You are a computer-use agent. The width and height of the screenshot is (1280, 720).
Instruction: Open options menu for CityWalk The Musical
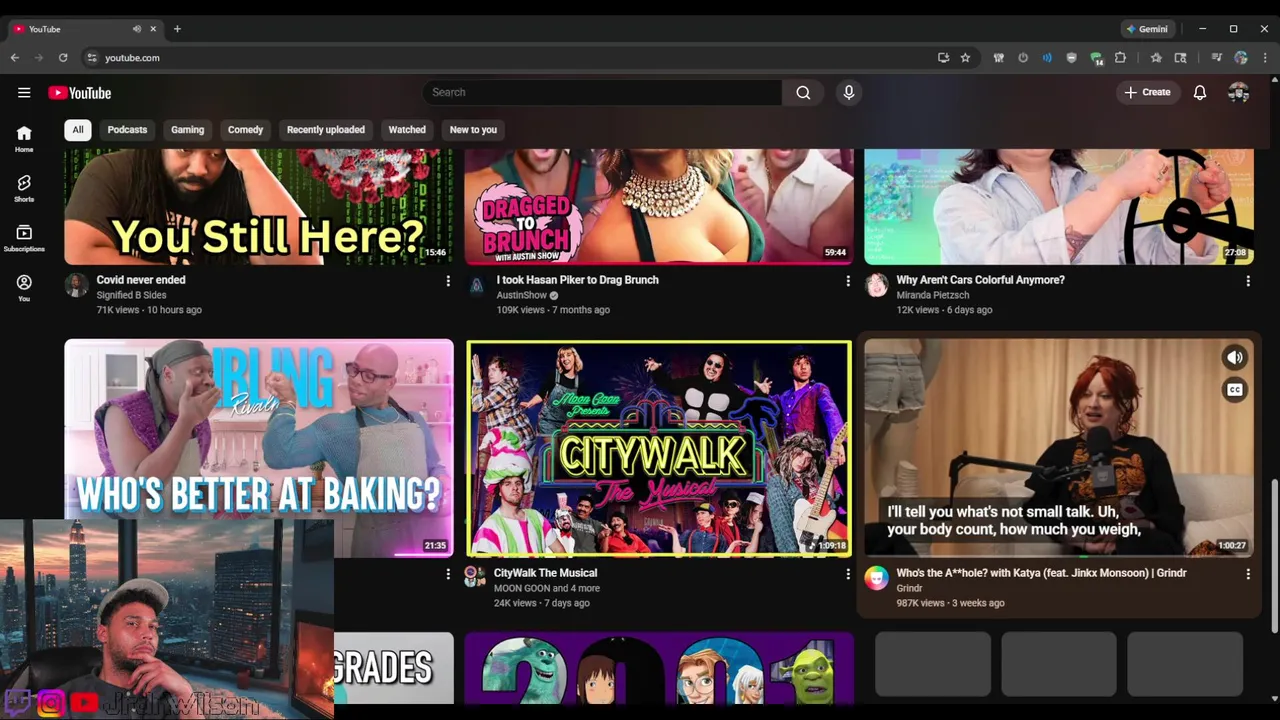848,574
